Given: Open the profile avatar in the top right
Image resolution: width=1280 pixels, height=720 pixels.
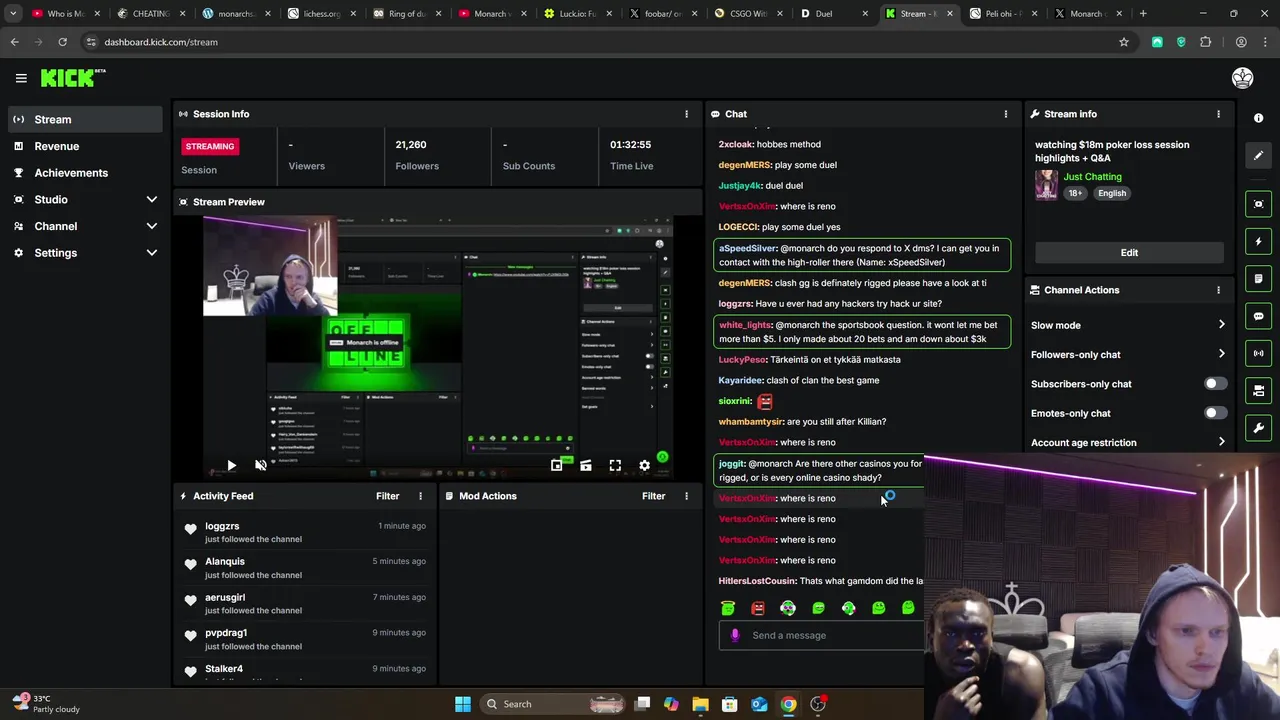Looking at the screenshot, I should point(1242,78).
